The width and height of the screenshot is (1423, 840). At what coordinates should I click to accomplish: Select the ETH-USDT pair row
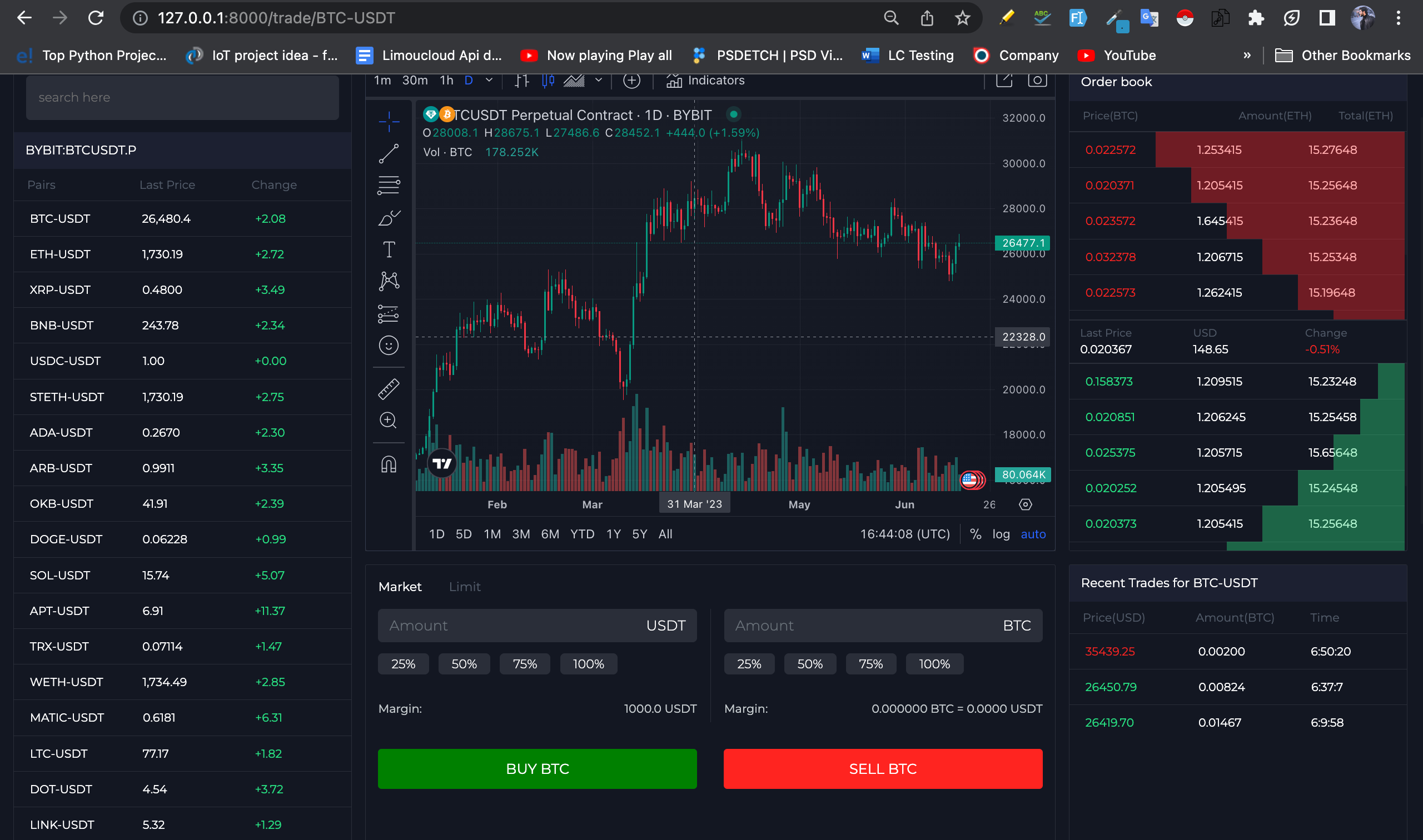point(182,254)
